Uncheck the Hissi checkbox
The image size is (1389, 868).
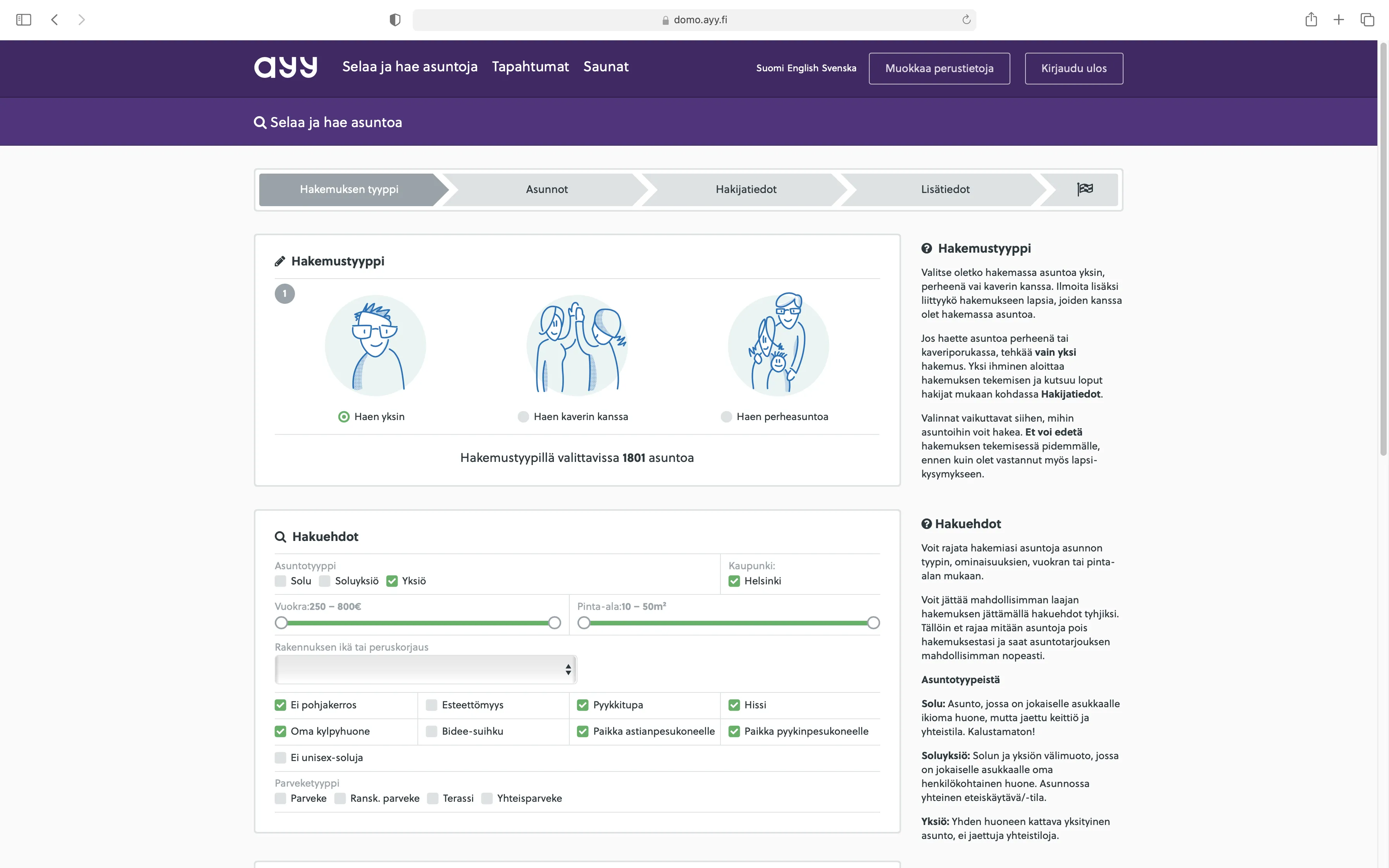pyautogui.click(x=734, y=705)
